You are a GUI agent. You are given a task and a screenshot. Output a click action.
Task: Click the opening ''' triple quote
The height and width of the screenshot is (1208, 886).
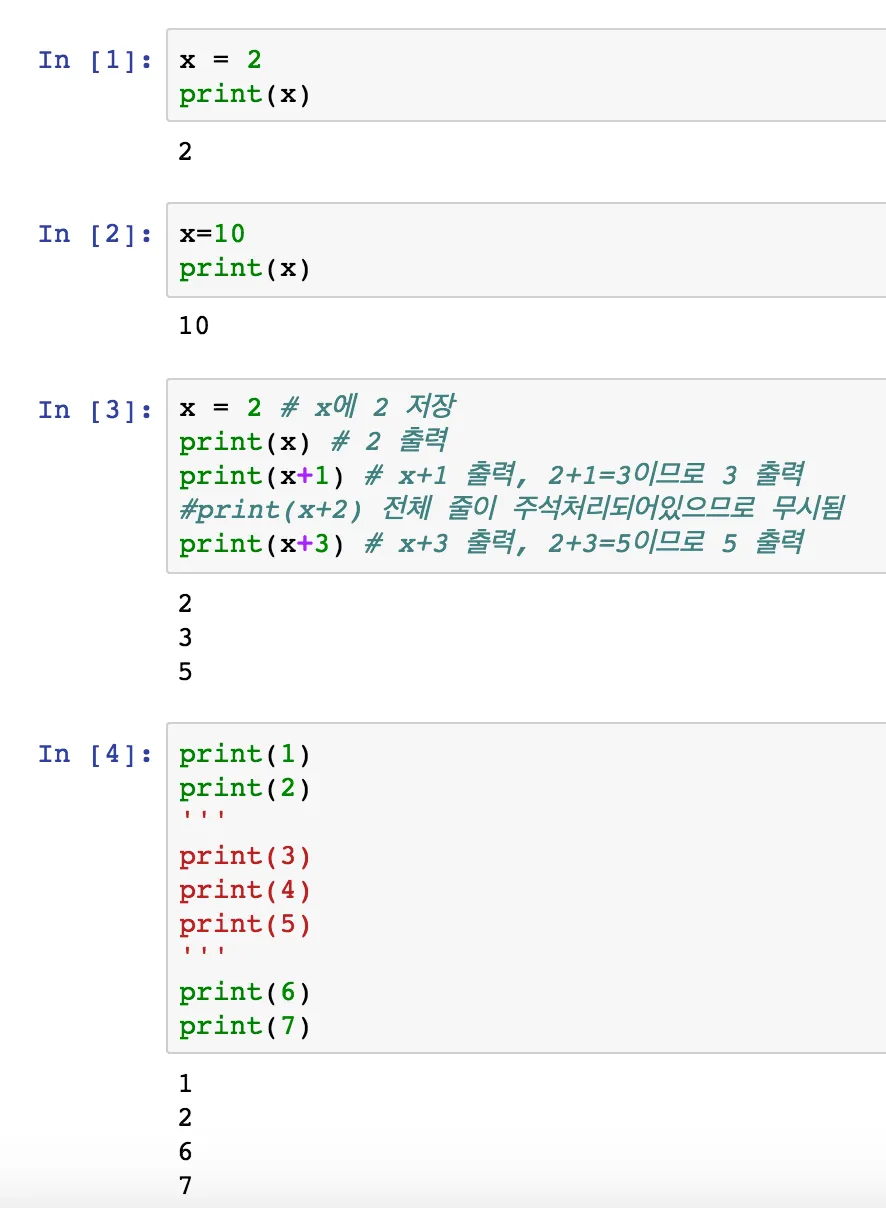tap(203, 817)
